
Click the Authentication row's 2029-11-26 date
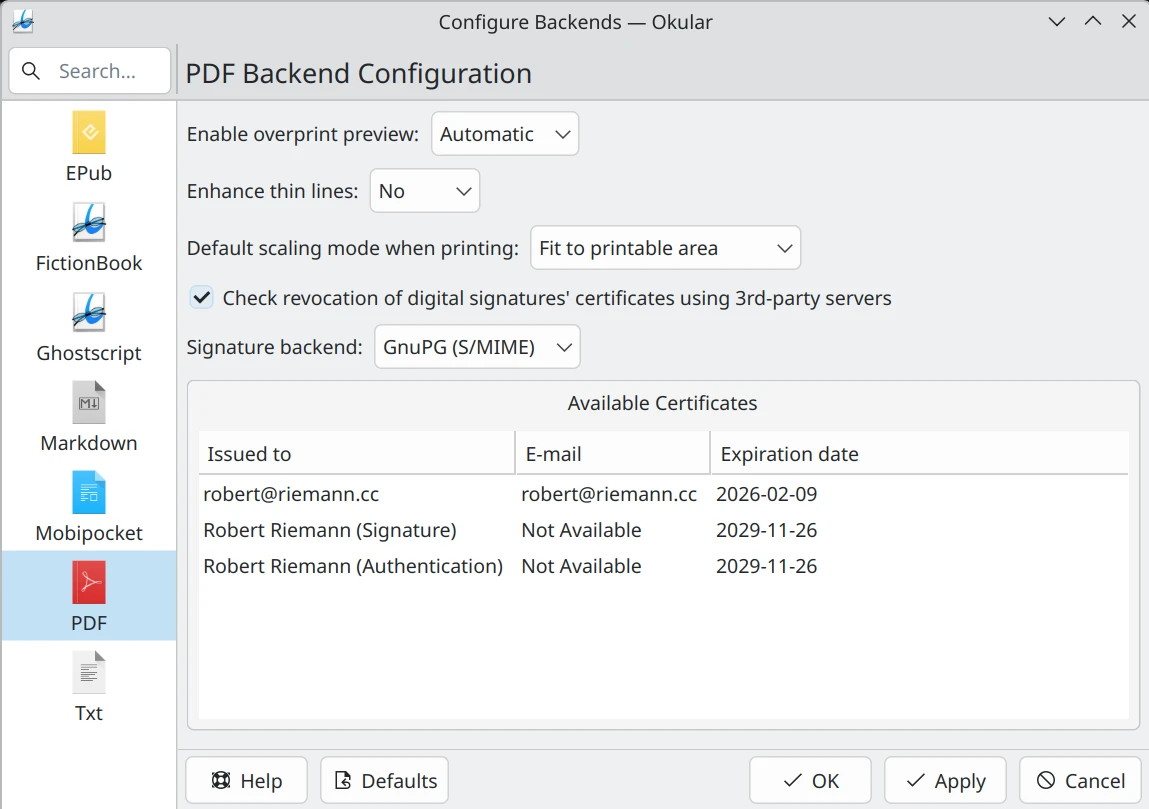coord(766,566)
